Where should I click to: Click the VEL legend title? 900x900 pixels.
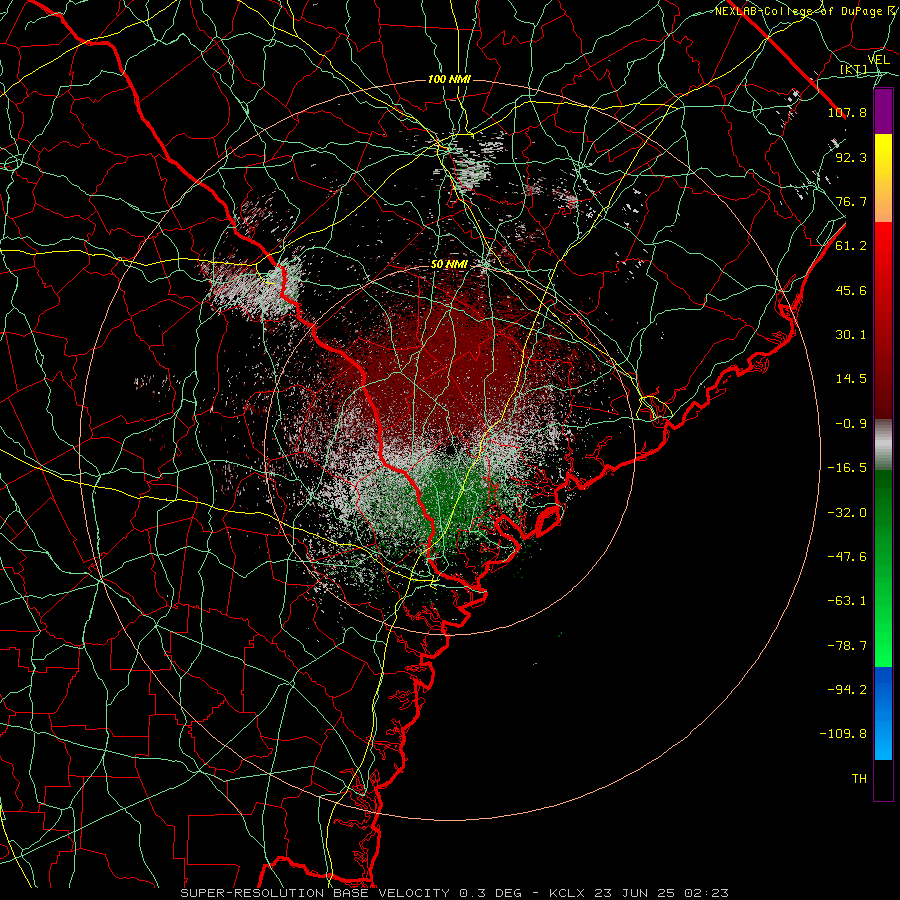(878, 60)
